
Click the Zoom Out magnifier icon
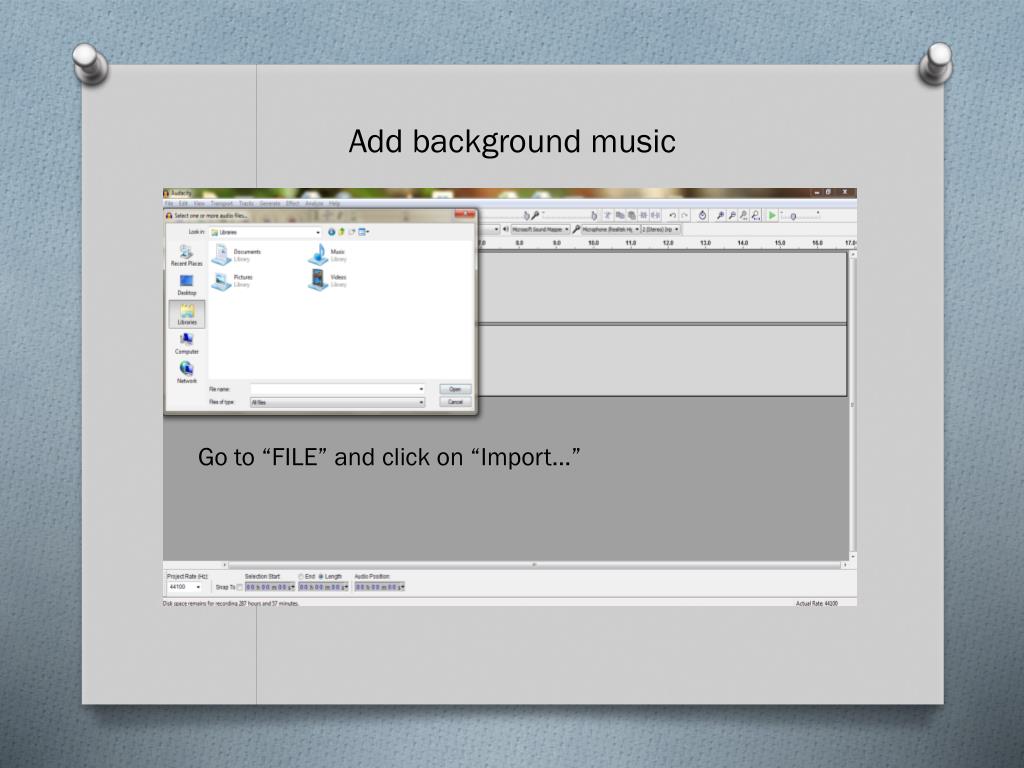click(x=732, y=216)
